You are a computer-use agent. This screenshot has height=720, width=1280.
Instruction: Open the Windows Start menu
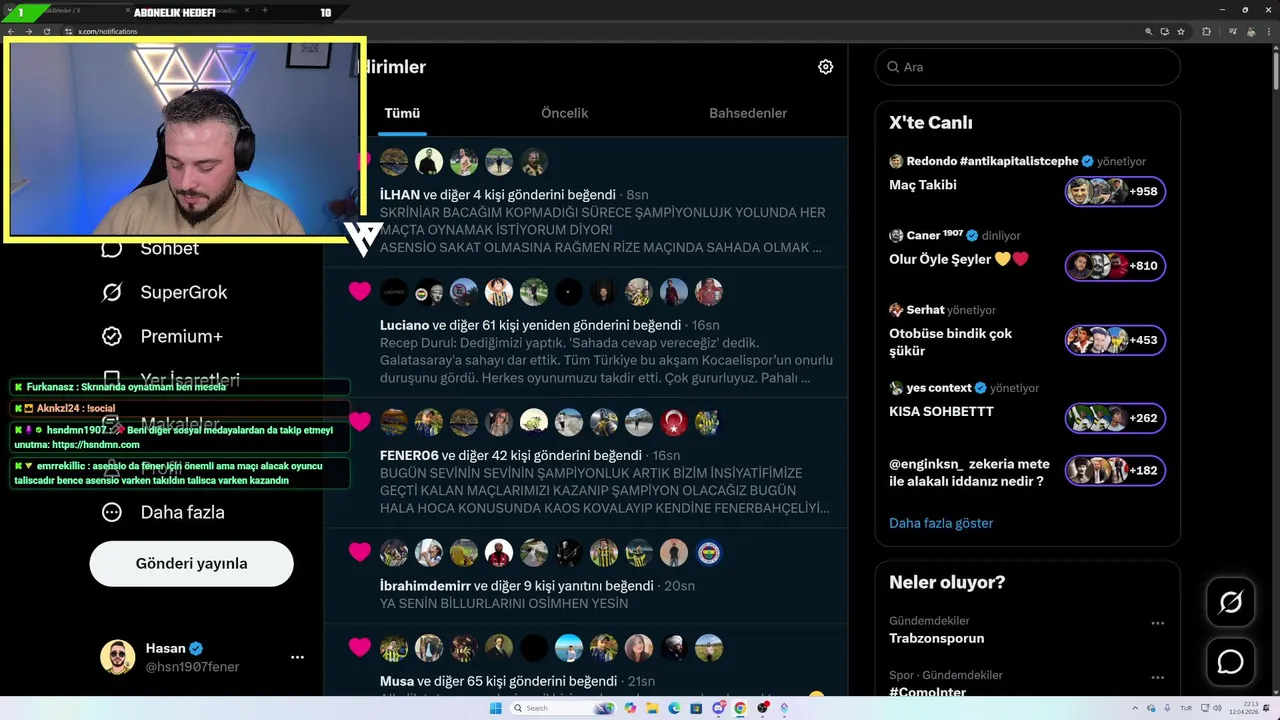pyautogui.click(x=496, y=708)
